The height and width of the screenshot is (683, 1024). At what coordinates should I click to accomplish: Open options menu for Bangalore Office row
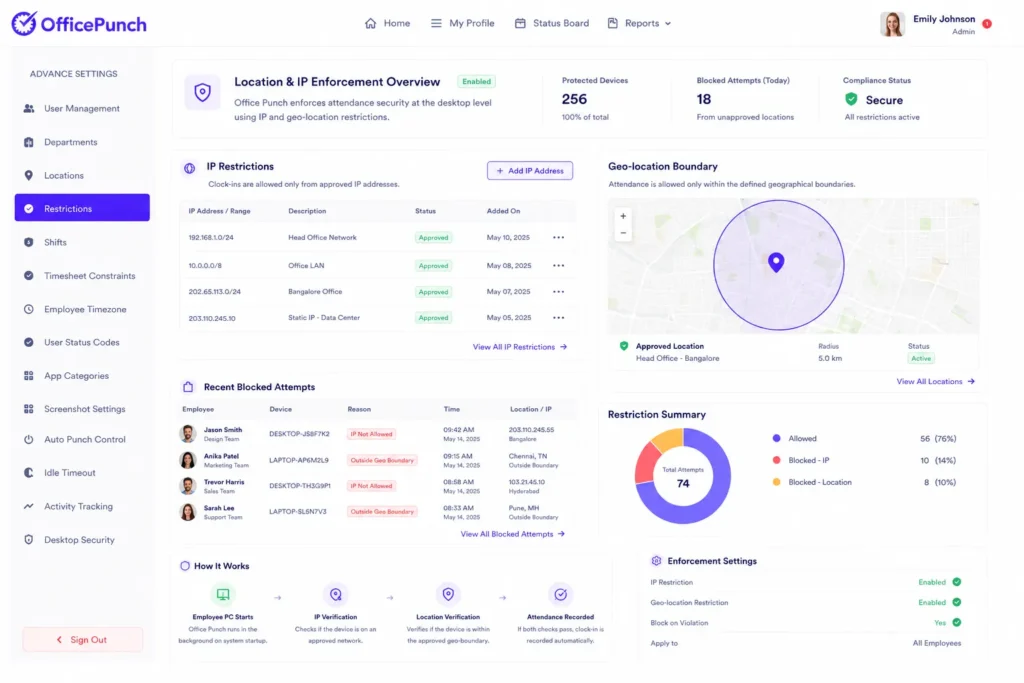pos(558,292)
